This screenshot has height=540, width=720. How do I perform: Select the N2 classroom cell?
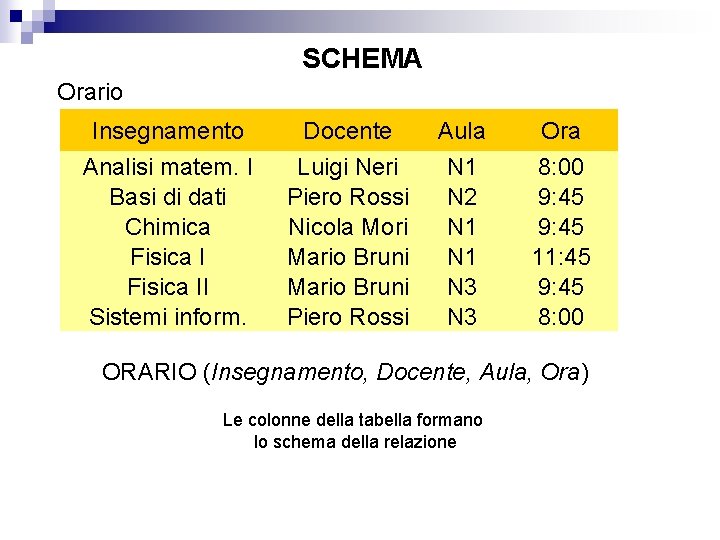[462, 197]
